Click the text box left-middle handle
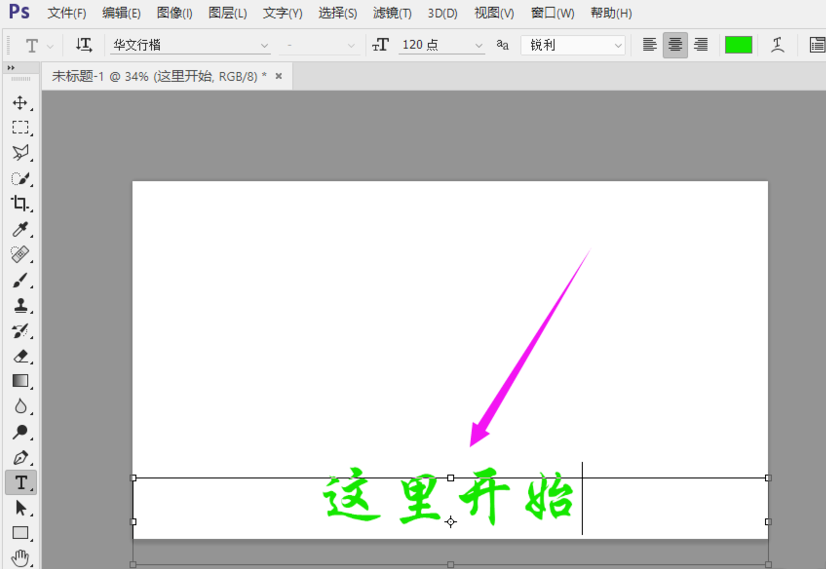This screenshot has height=569, width=826. click(133, 522)
